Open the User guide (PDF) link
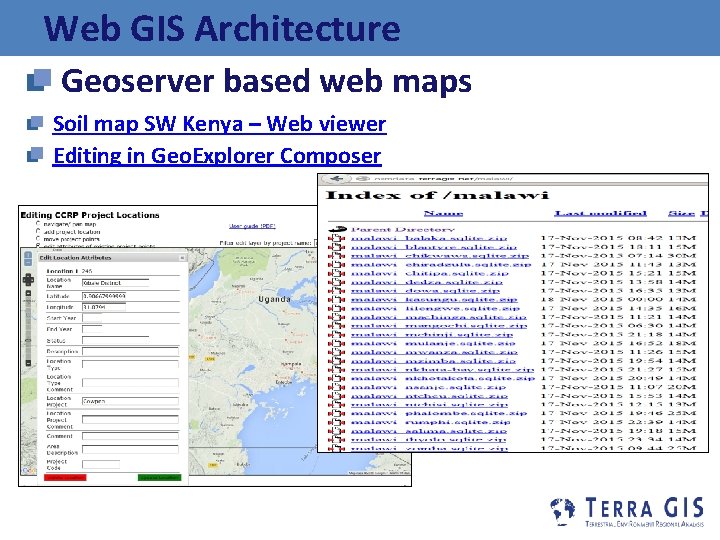The width and height of the screenshot is (720, 540). [x=252, y=226]
